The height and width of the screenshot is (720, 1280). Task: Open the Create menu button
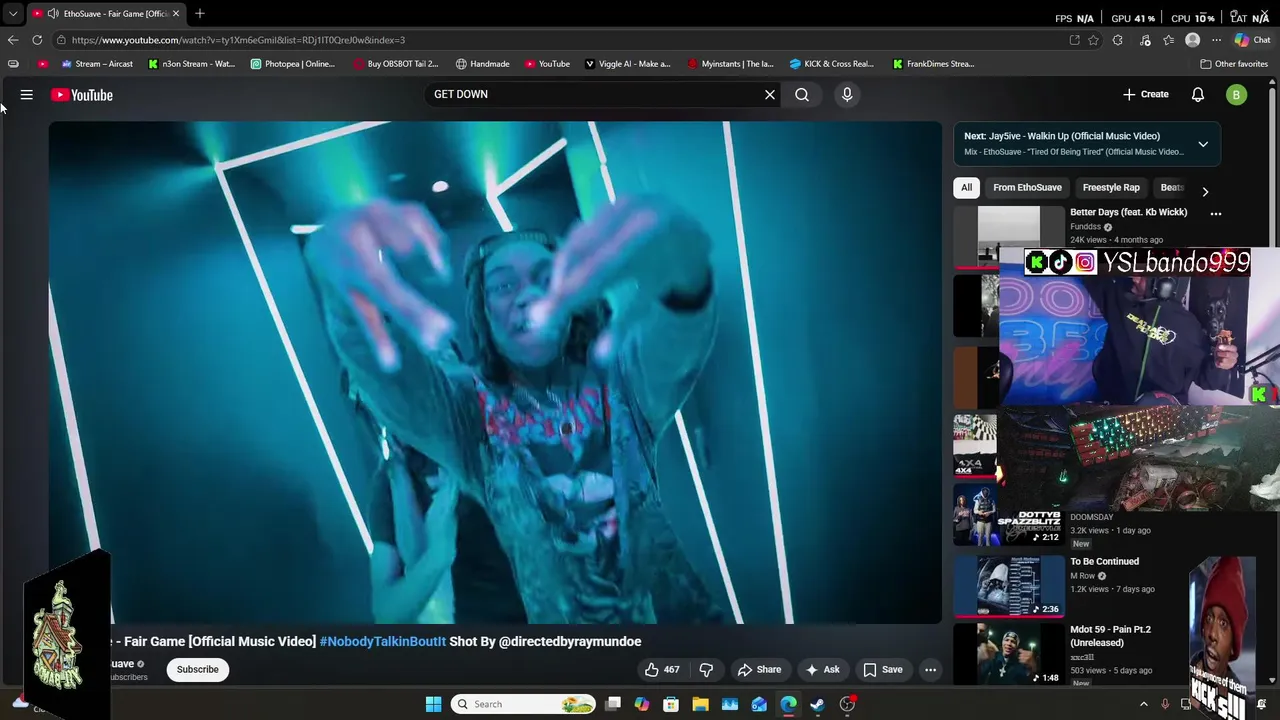[x=1146, y=94]
